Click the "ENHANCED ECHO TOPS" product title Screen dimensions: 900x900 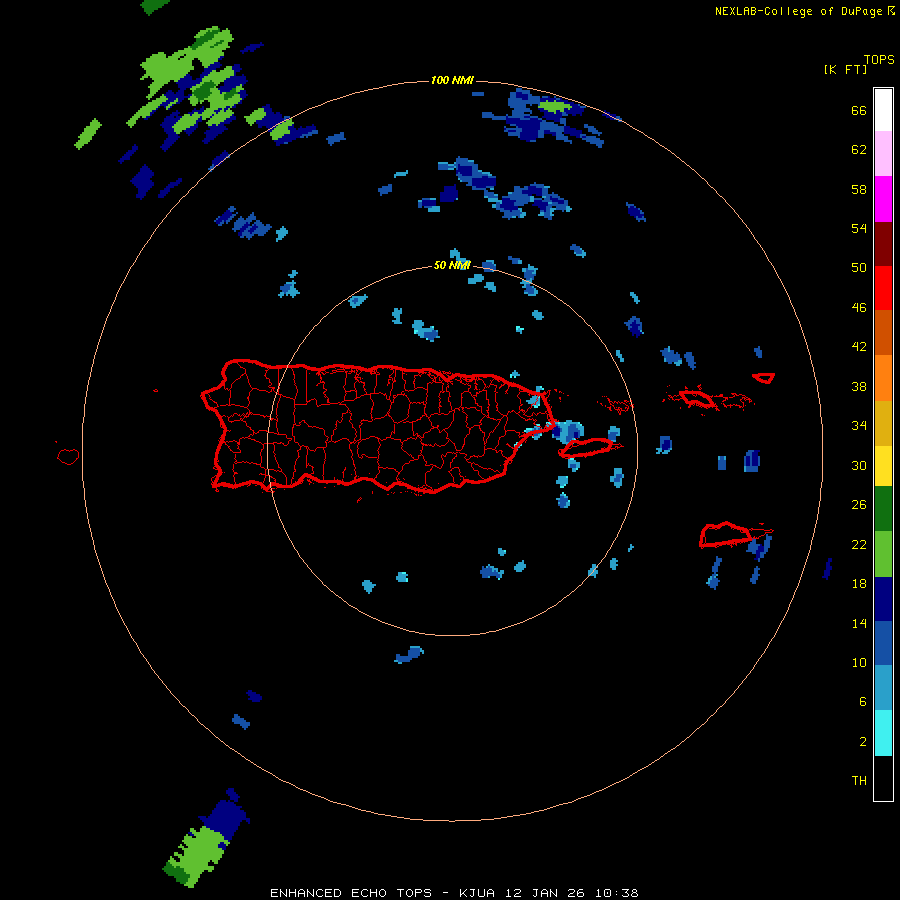point(351,893)
